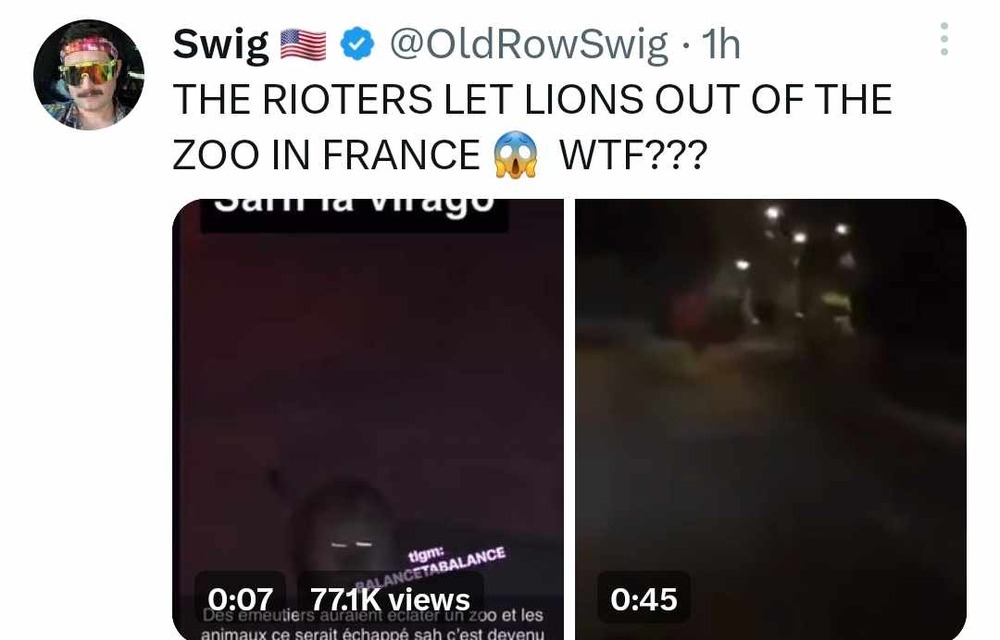Open the @OldRowSwig handle link
1000x640 pixels.
(529, 45)
